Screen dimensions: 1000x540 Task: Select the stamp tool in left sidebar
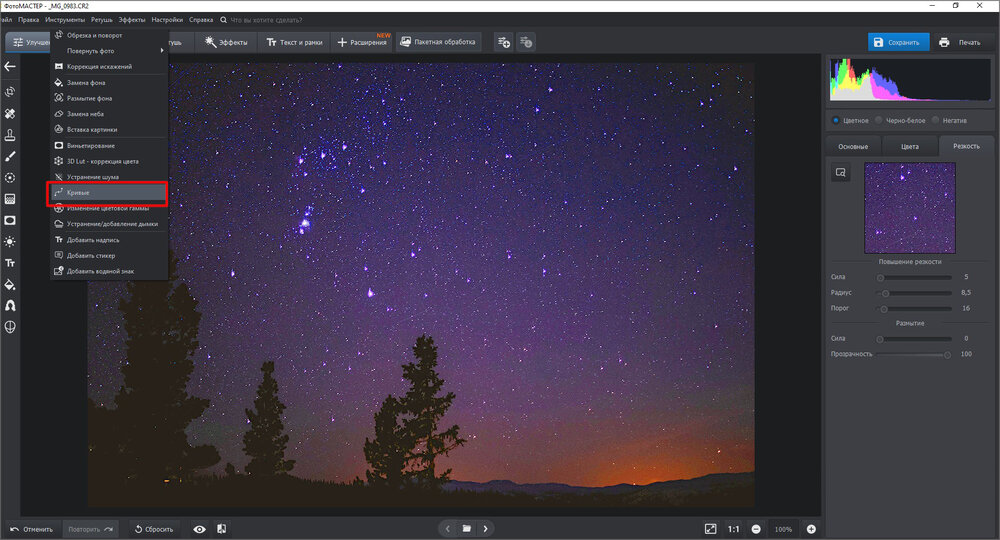tap(10, 134)
